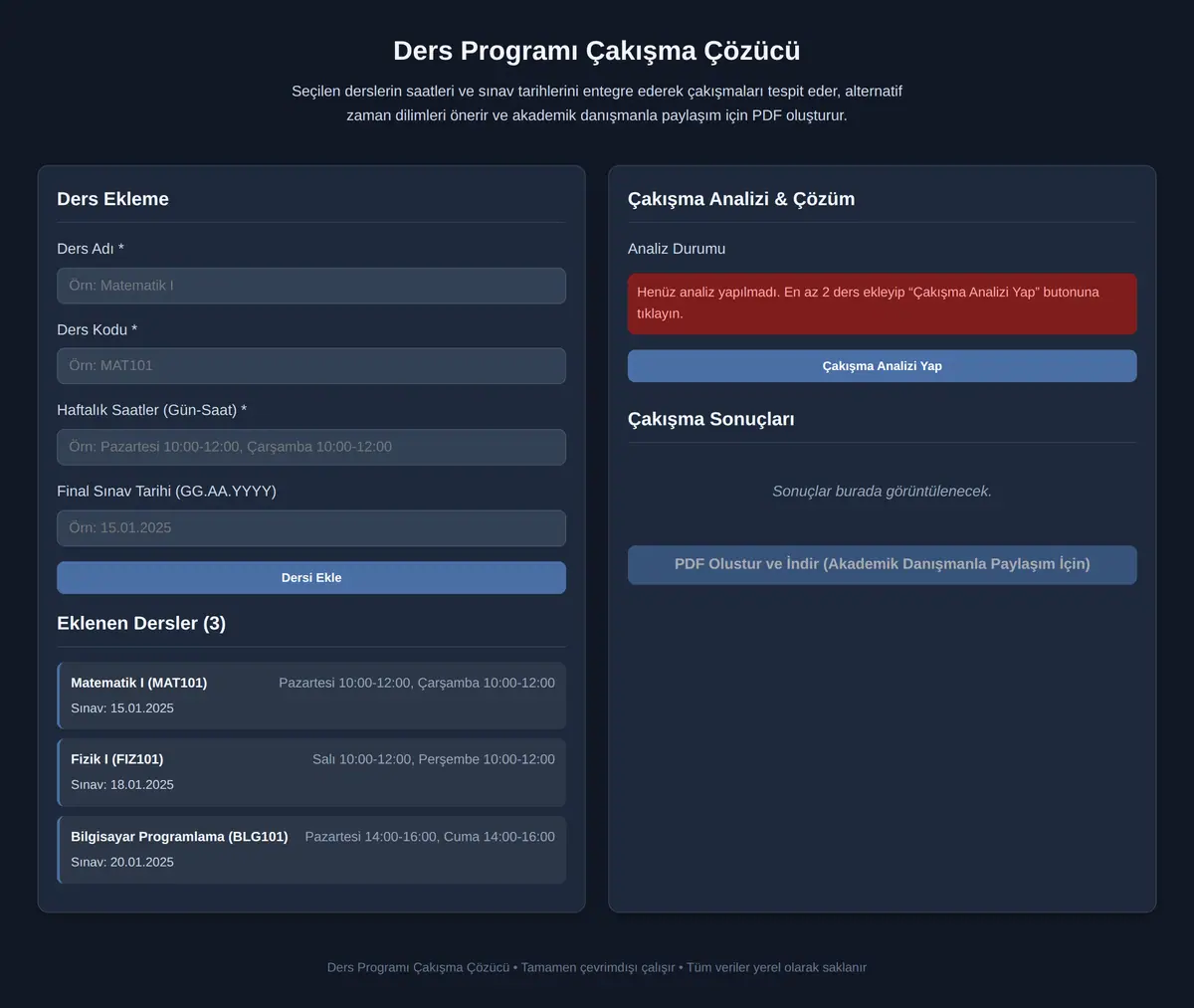1194x1008 pixels.
Task: Click Fizik I schedule Salı 10:00-12:00 text
Action: [362, 759]
